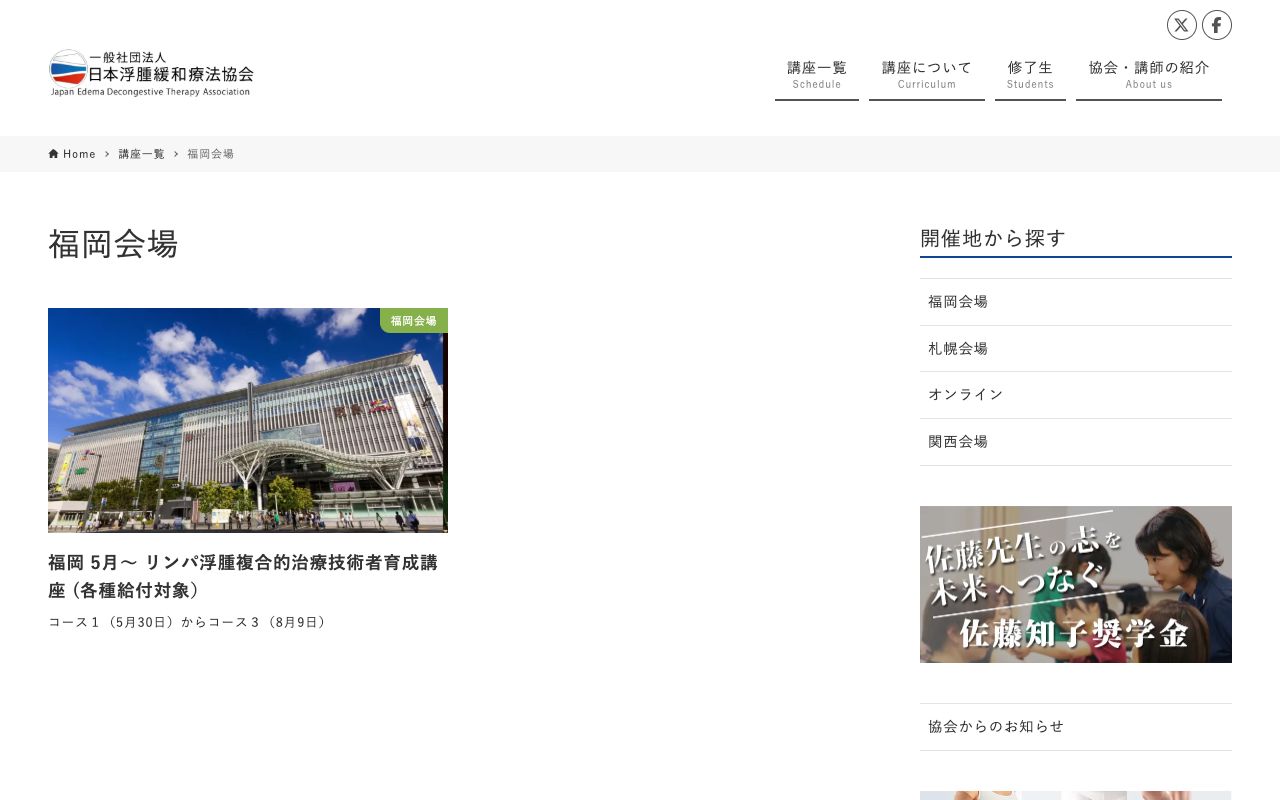
Task: Click the 協会からのお知らせ link
Action: pyautogui.click(x=996, y=727)
